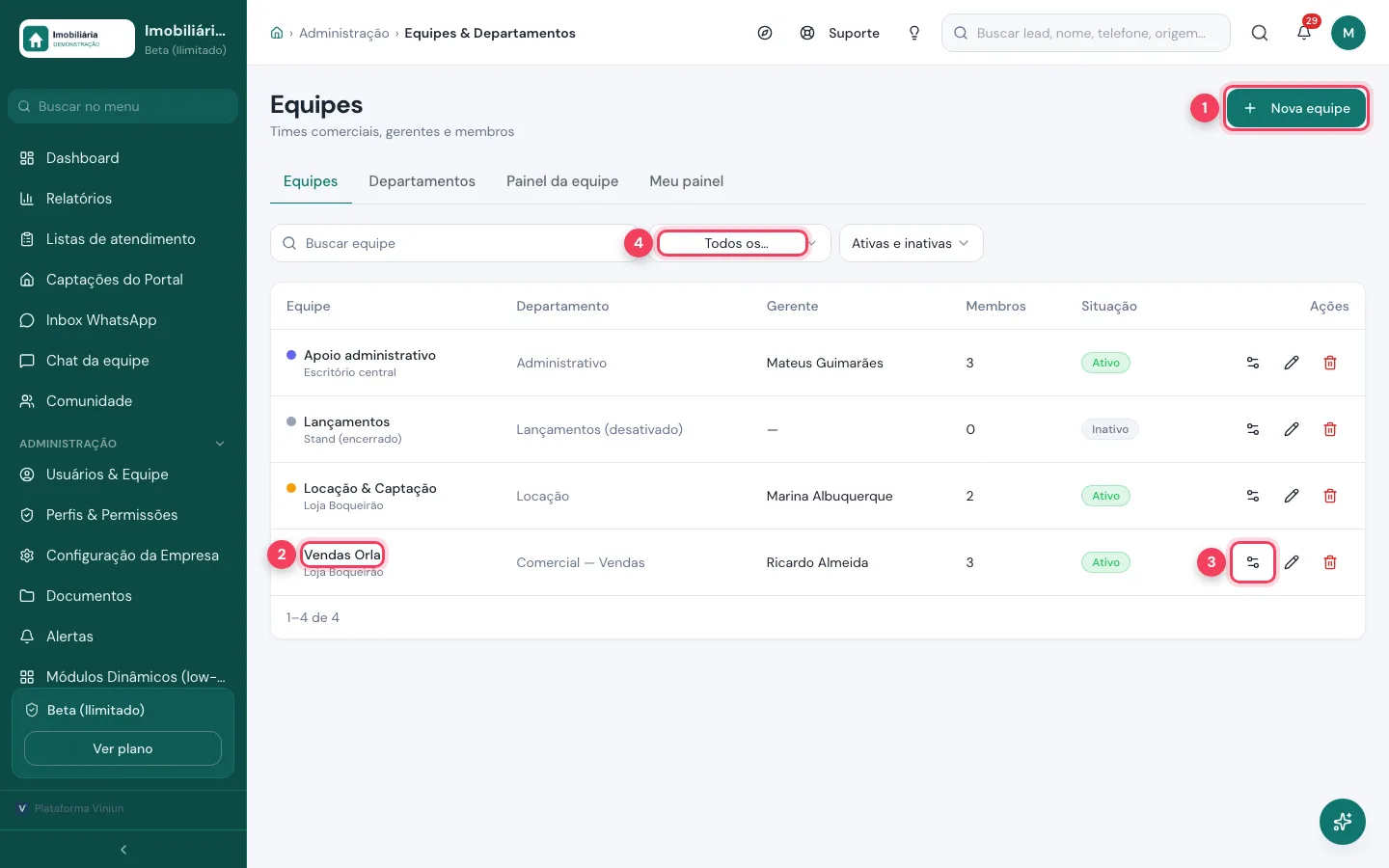Edit the Apoio administrativo team
The width and height of the screenshot is (1389, 868).
point(1292,363)
